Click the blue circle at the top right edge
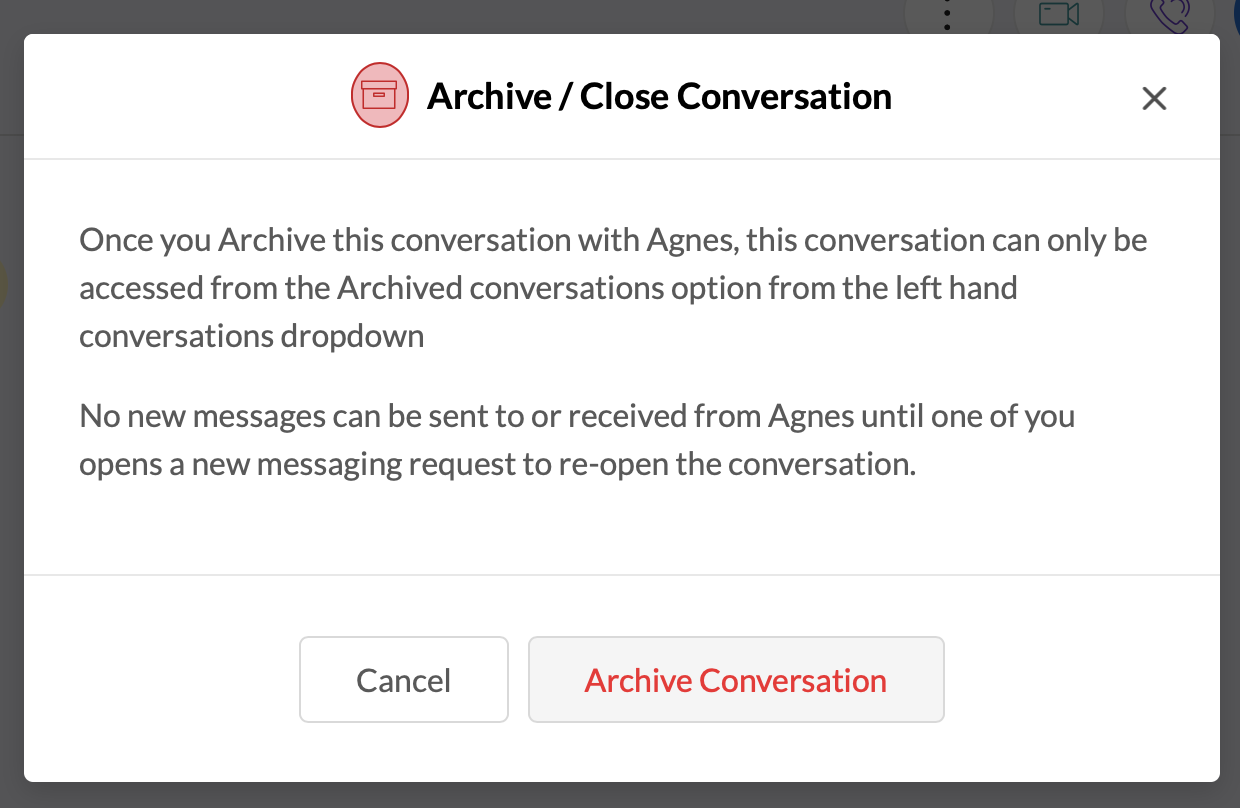The image size is (1240, 808). (x=1234, y=14)
